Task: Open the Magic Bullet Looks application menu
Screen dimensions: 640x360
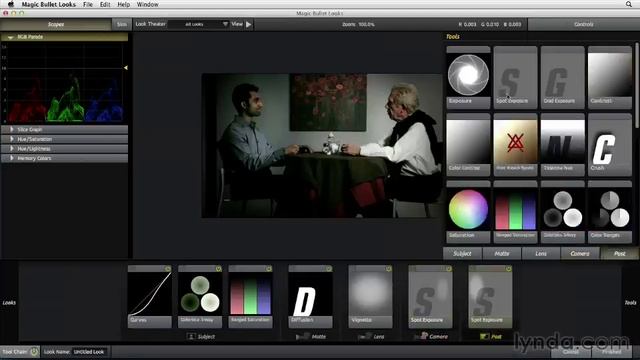Action: [x=49, y=4]
